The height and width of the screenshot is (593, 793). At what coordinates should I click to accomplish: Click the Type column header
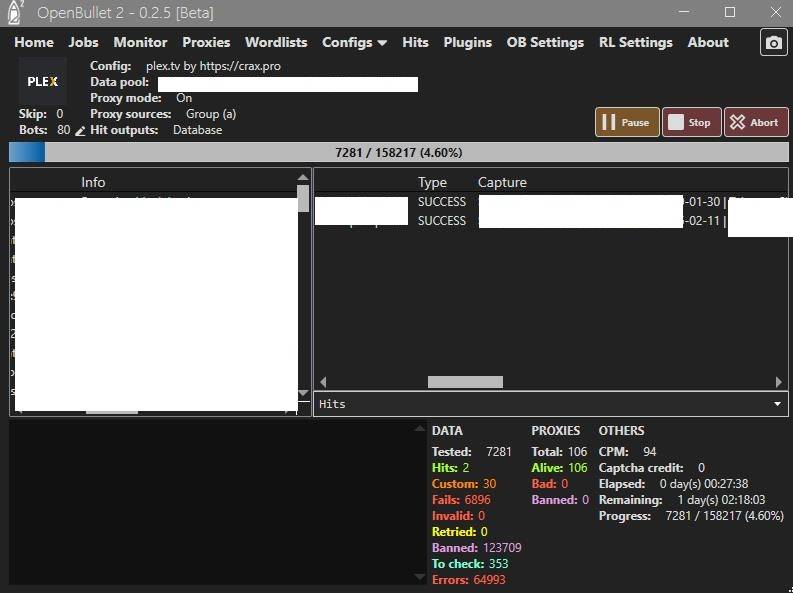[432, 182]
